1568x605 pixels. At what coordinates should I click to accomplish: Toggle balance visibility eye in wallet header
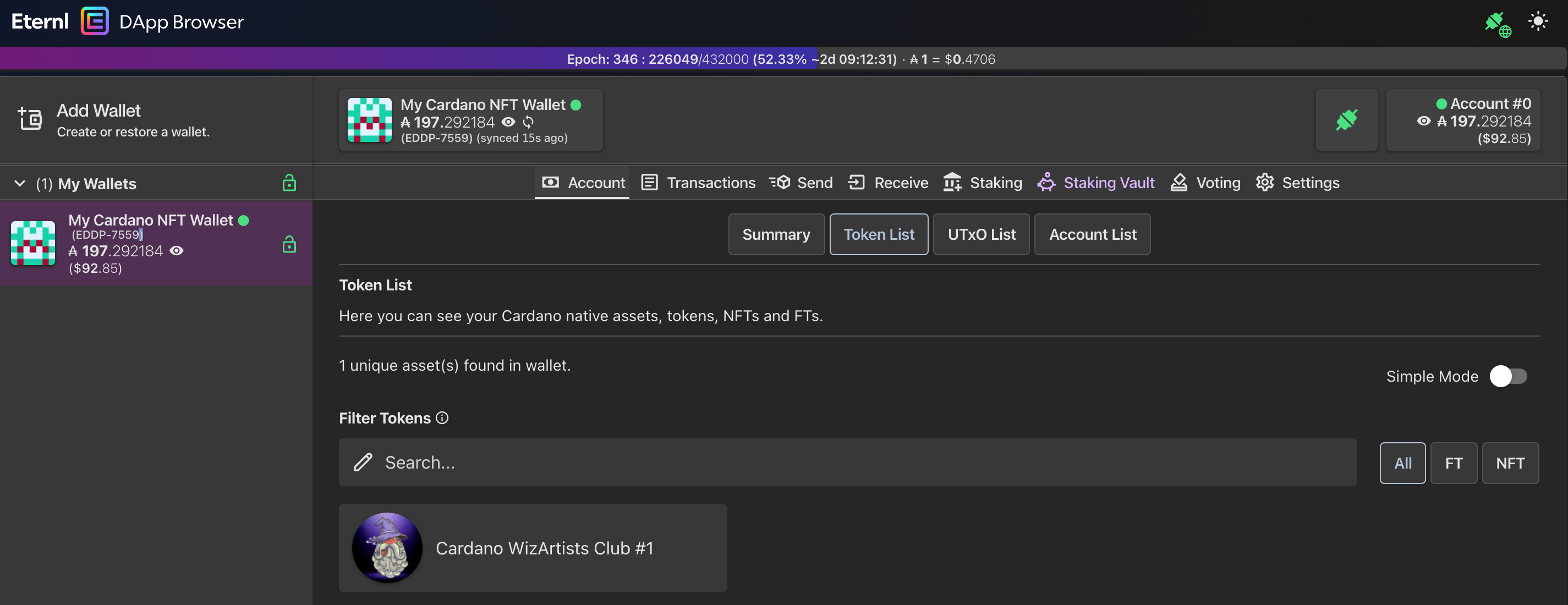[508, 122]
